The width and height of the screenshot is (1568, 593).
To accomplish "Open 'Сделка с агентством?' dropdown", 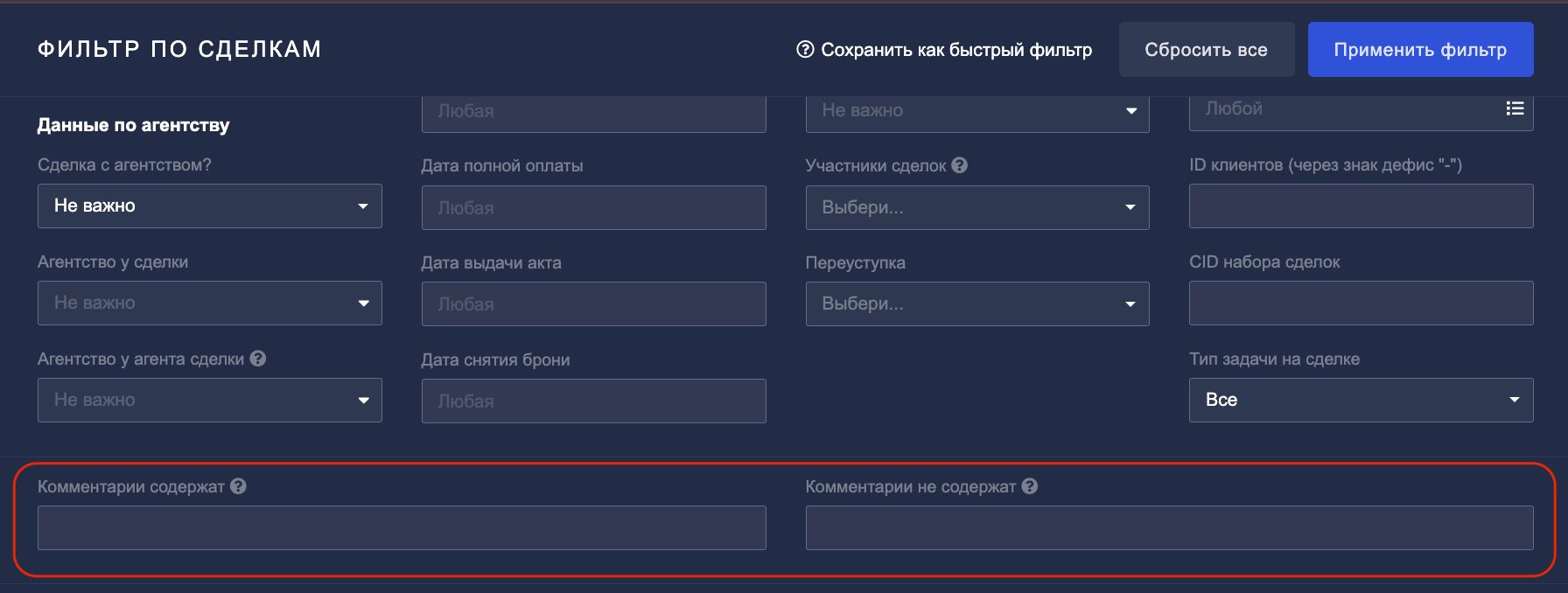I will click(x=210, y=206).
